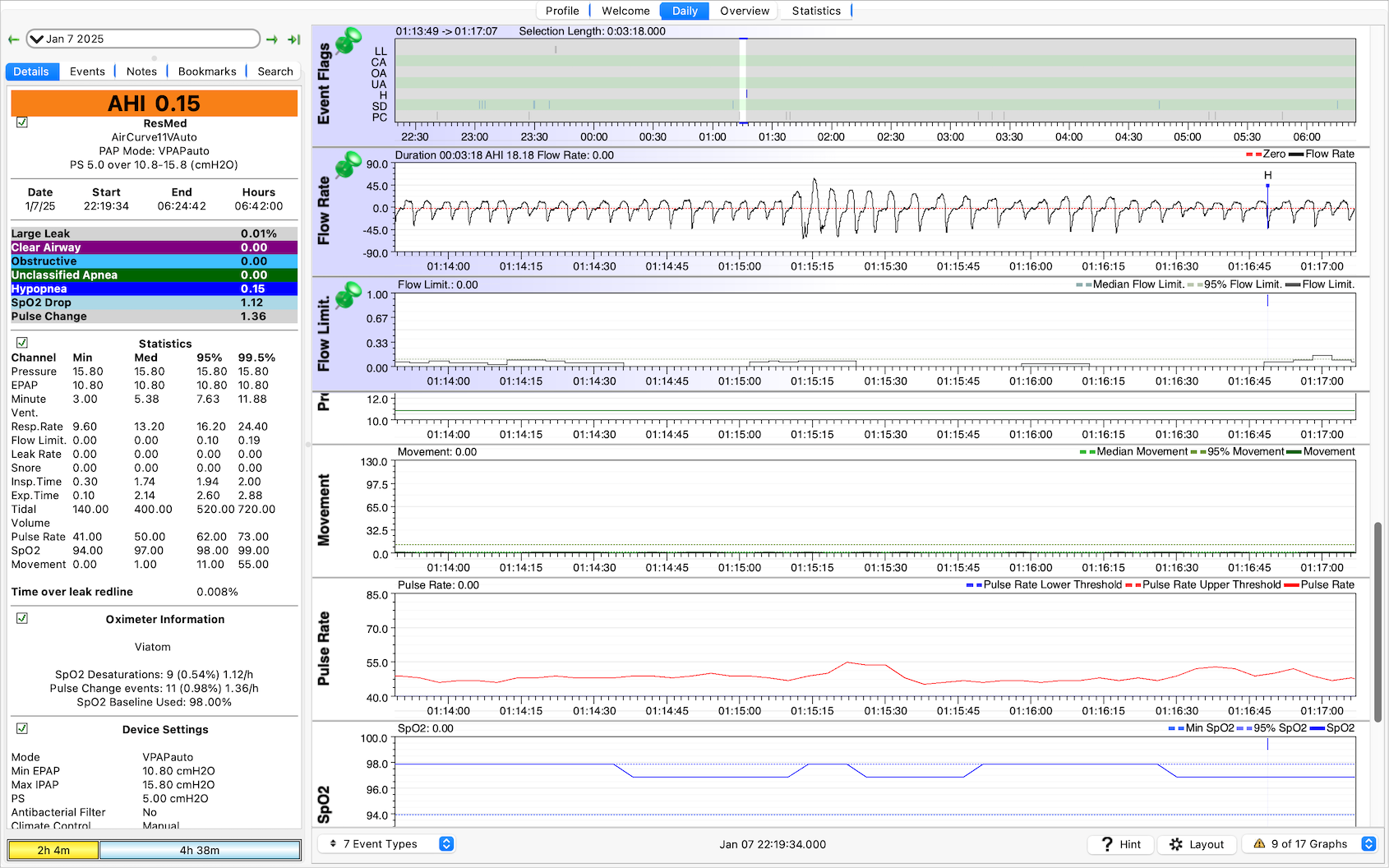The width and height of the screenshot is (1389, 868).
Task: Open the Bookmarks sidebar tab
Action: coord(207,72)
